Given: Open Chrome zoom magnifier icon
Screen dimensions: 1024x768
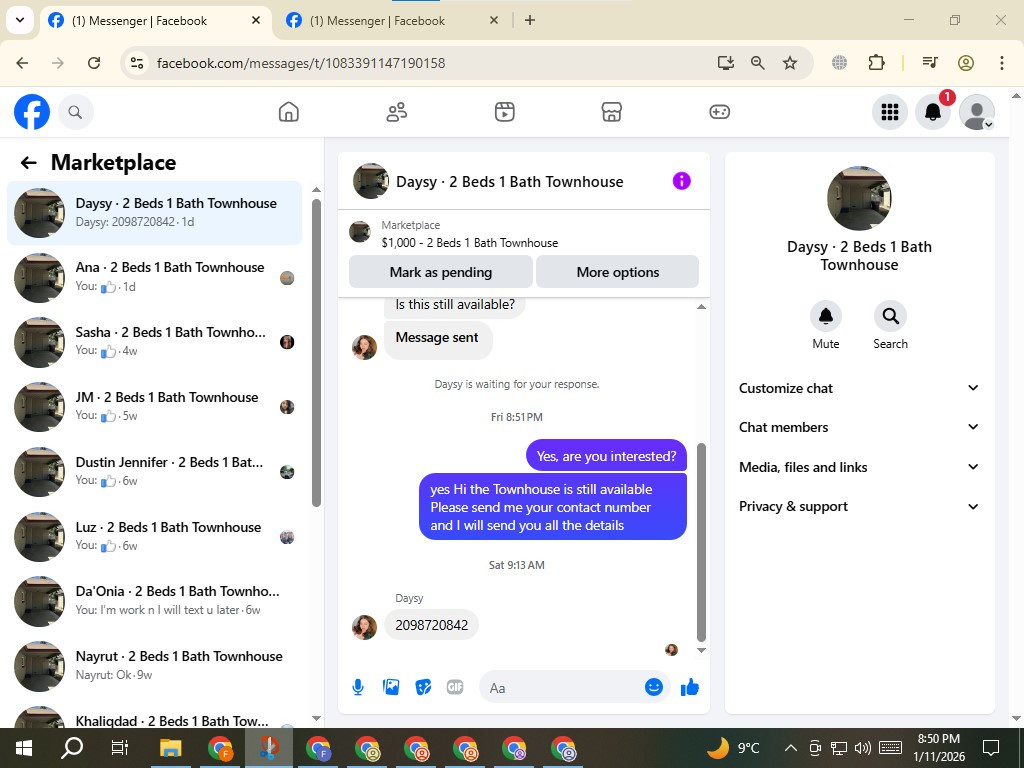Looking at the screenshot, I should (758, 63).
